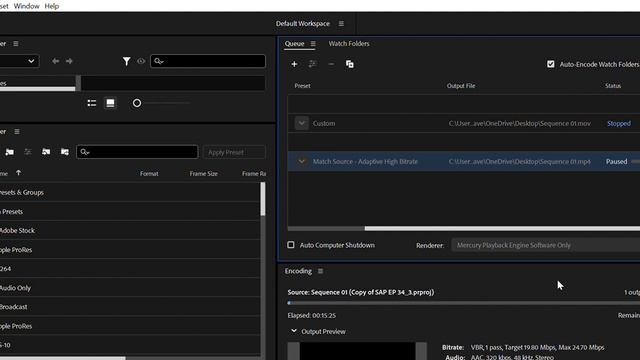Open the Help menu
Viewport: 640px width, 360px height.
click(x=51, y=6)
